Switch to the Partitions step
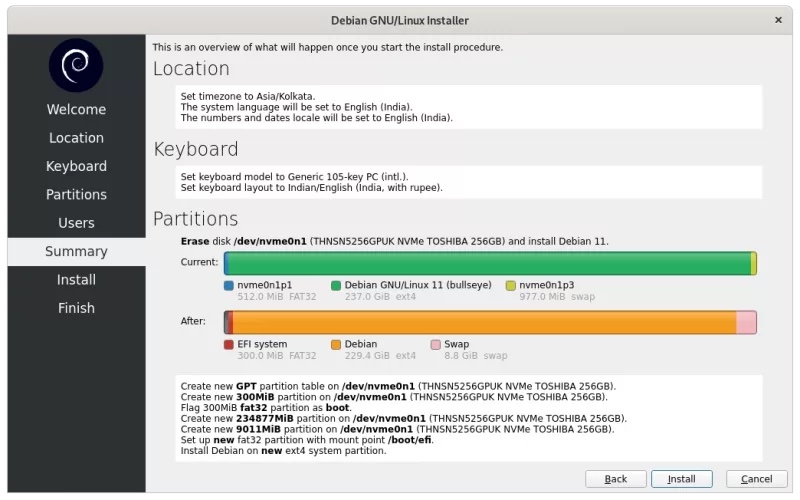The width and height of the screenshot is (800, 500). click(x=76, y=194)
